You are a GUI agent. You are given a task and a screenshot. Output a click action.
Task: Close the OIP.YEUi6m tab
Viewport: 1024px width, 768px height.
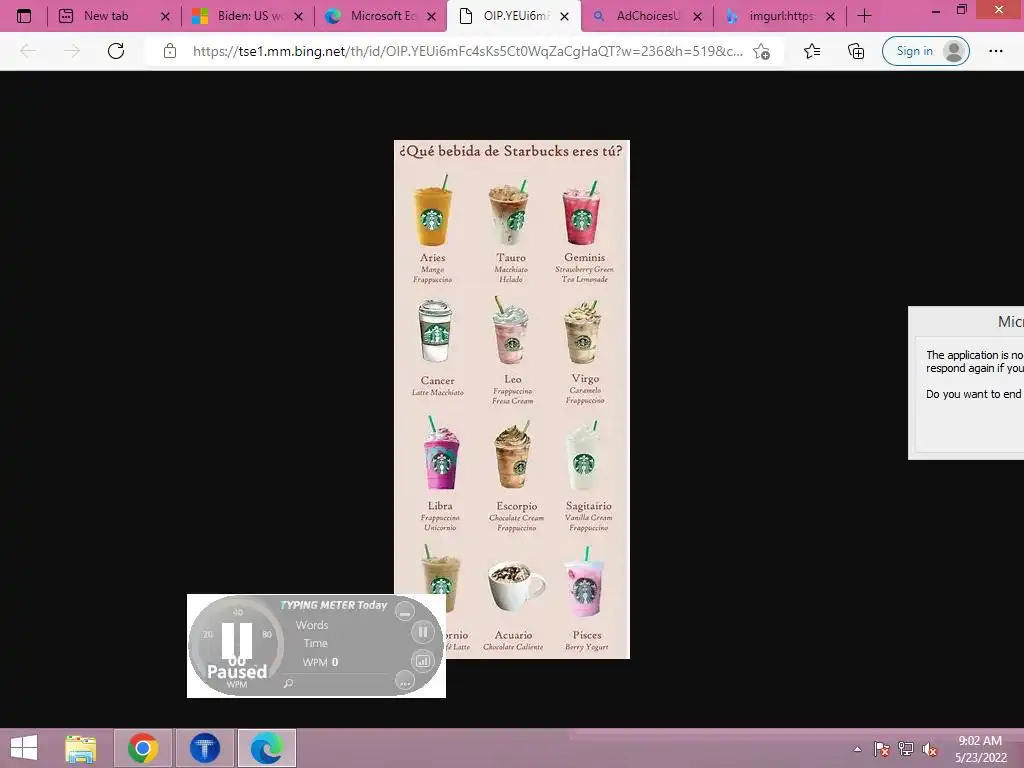565,16
